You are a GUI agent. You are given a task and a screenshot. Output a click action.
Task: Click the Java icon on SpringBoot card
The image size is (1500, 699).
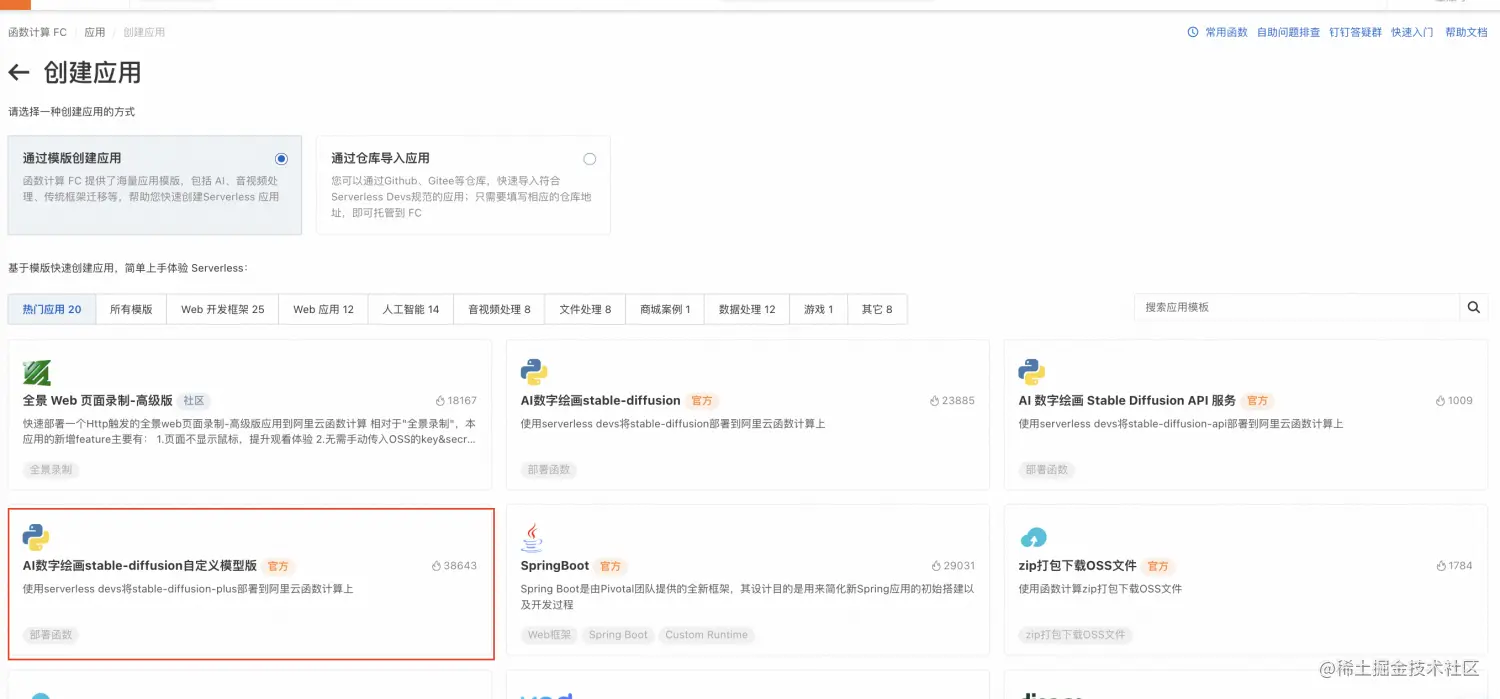532,537
